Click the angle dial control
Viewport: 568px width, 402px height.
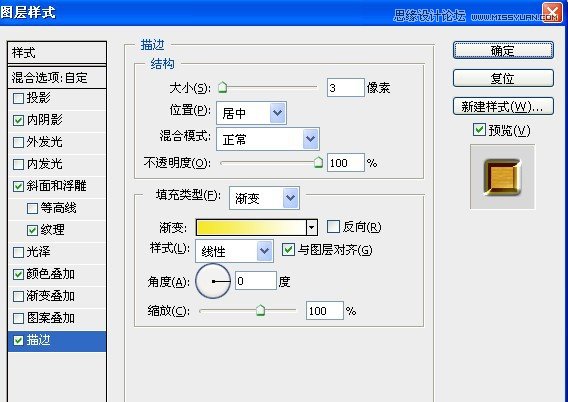[213, 281]
